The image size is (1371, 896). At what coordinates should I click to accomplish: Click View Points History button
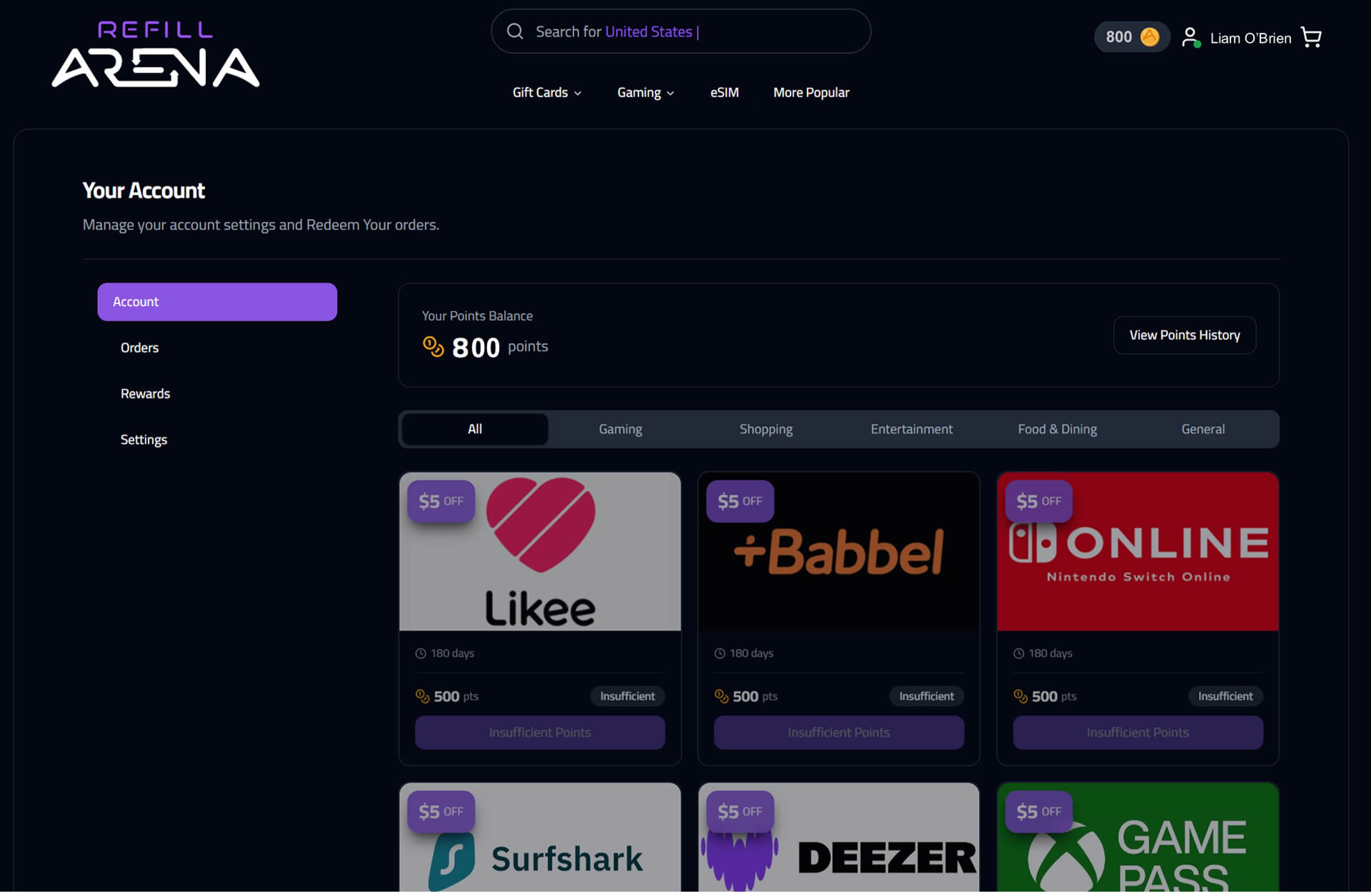1184,336
